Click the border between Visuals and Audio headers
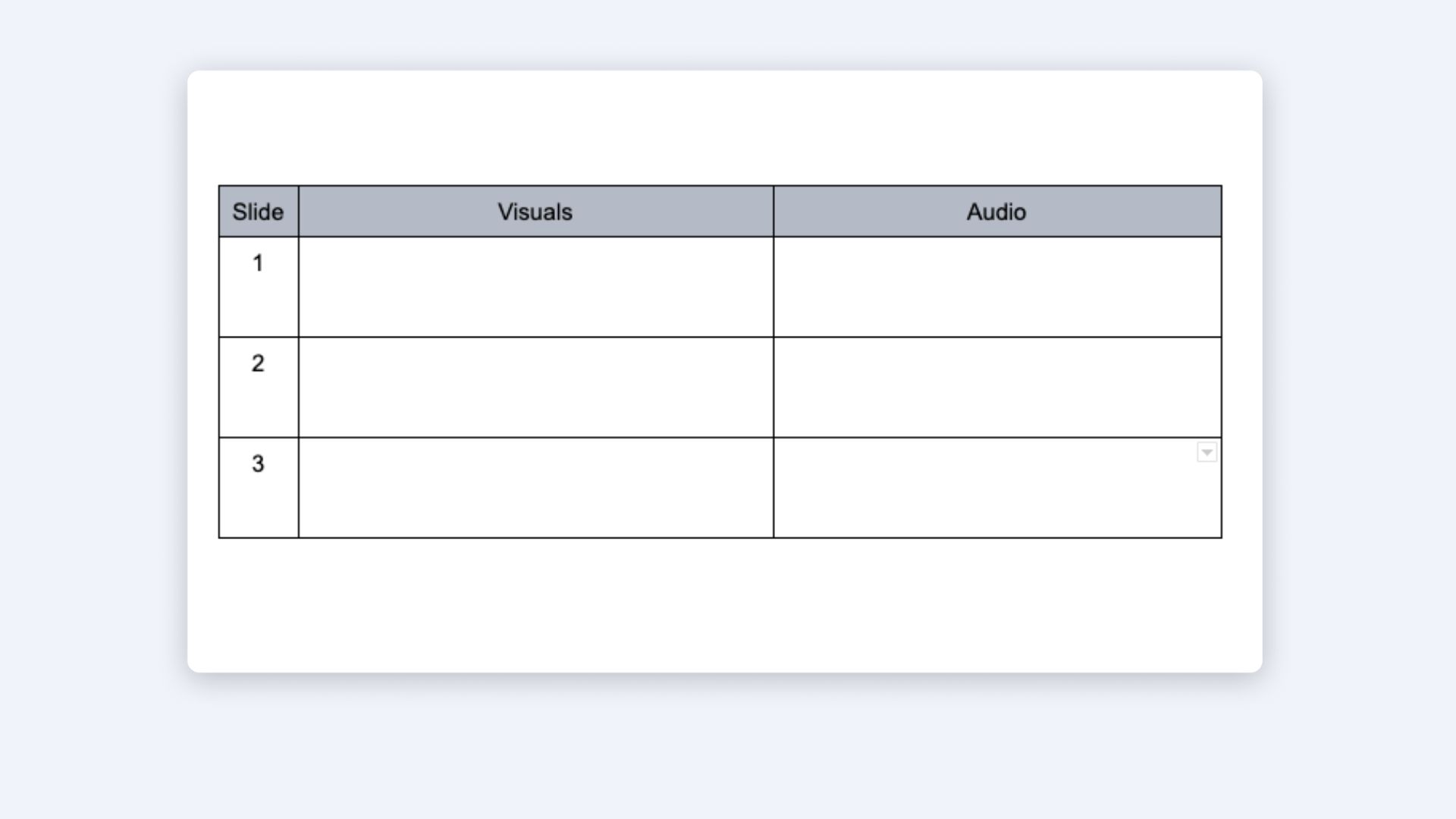 coord(773,212)
